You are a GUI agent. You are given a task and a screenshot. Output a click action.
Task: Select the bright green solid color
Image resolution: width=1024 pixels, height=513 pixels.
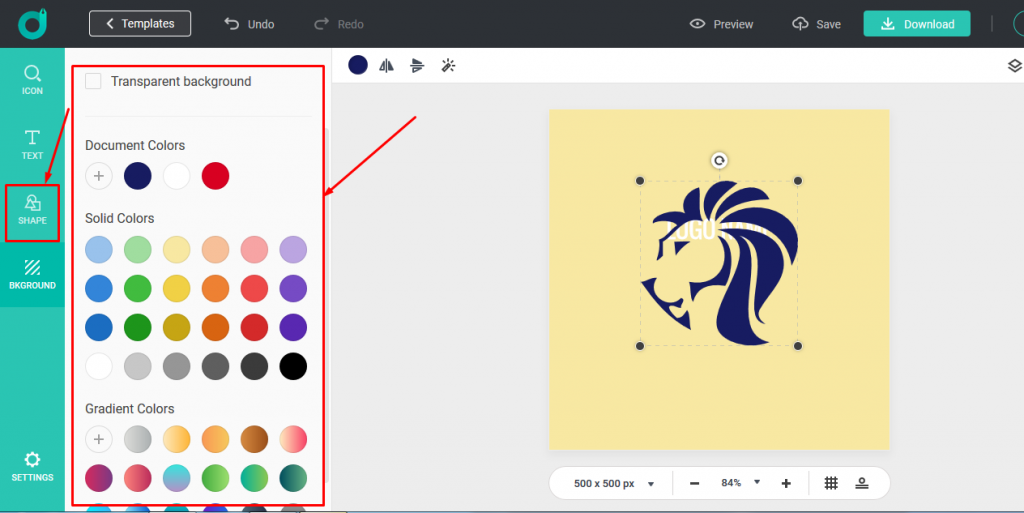138,288
